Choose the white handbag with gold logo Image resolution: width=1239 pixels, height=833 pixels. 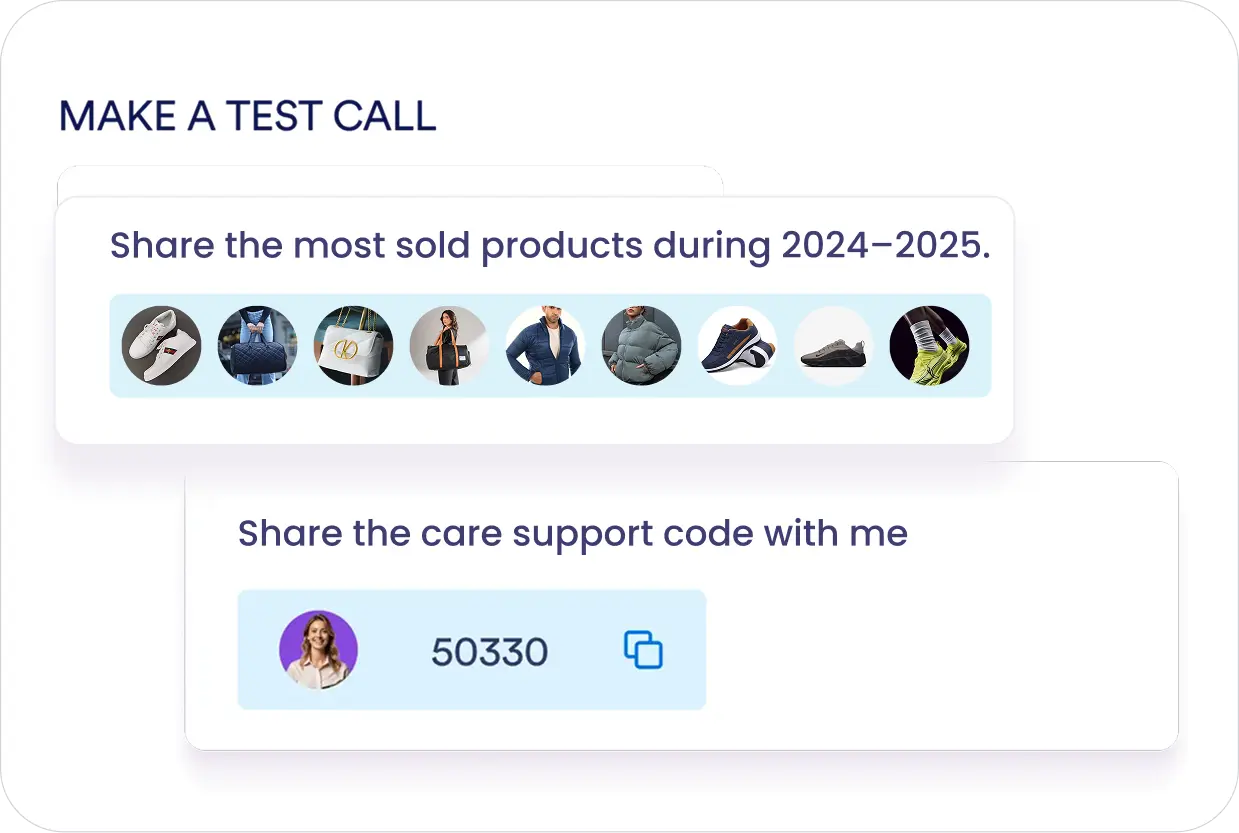[354, 346]
